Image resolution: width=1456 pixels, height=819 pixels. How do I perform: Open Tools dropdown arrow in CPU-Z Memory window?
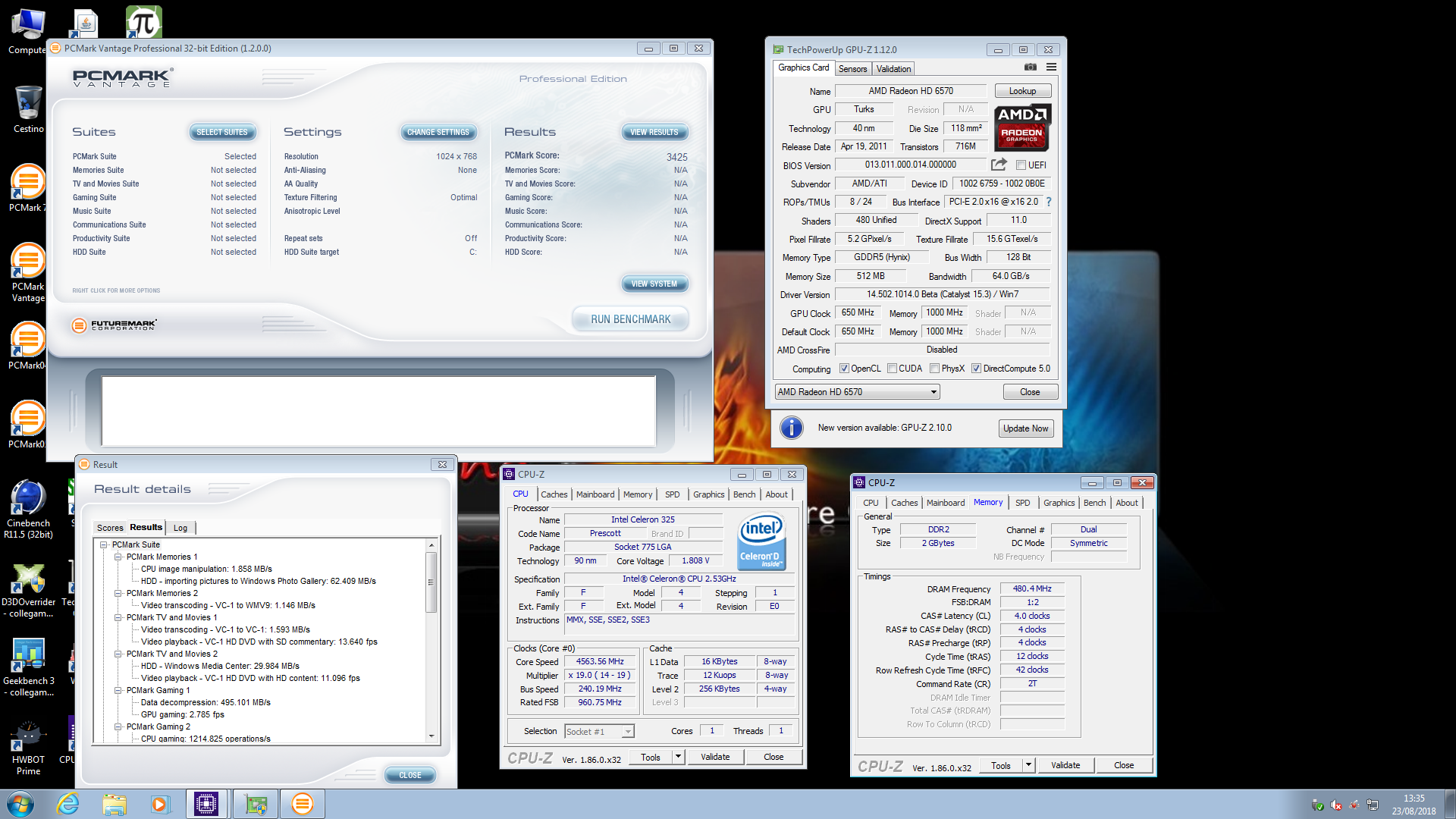click(1028, 765)
